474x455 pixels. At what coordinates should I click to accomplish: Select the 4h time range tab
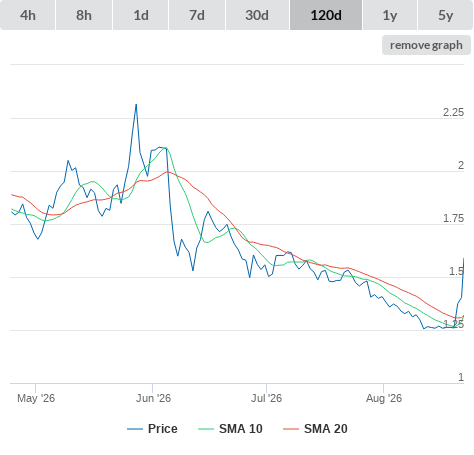point(28,15)
